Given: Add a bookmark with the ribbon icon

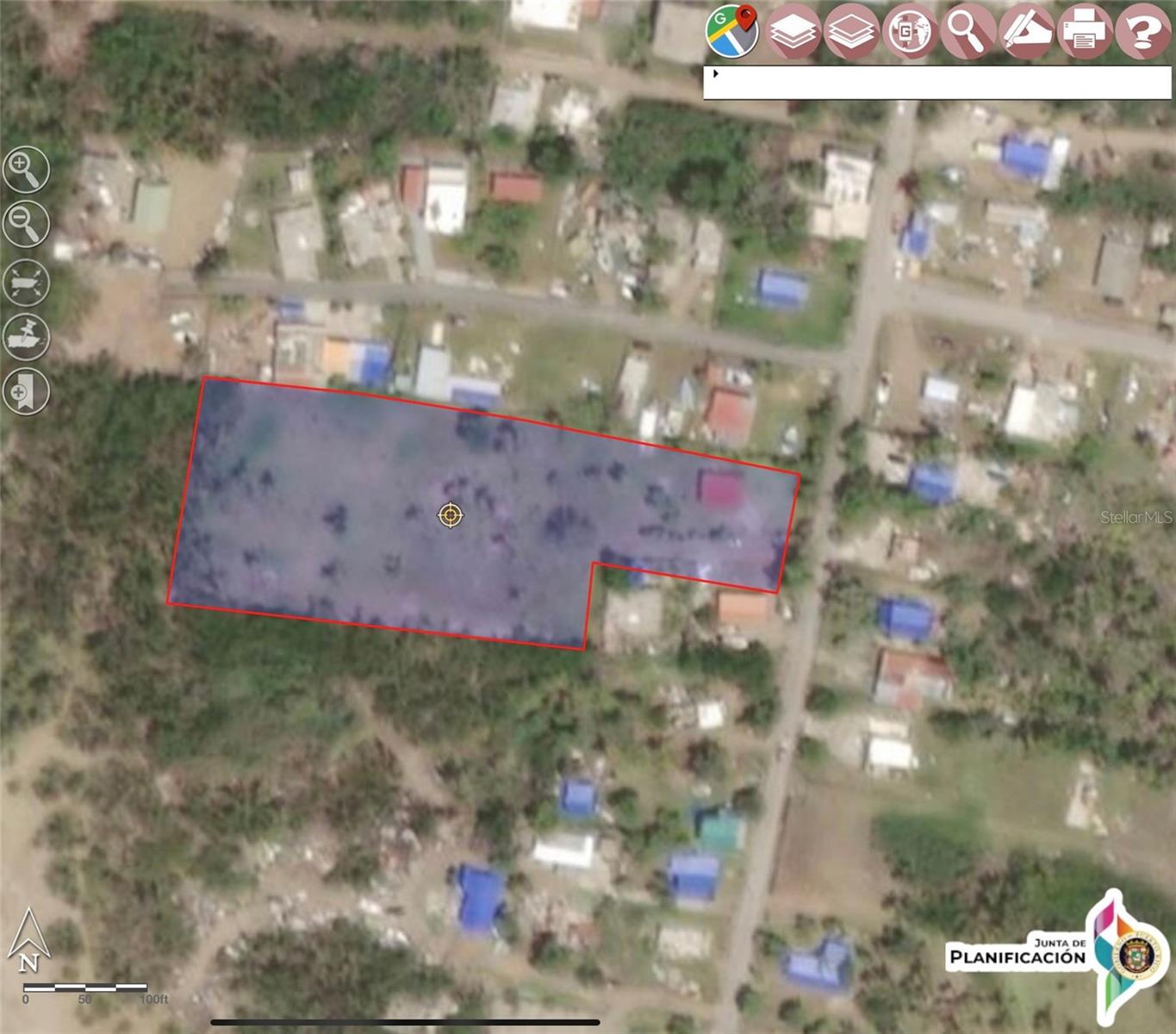Looking at the screenshot, I should pyautogui.click(x=26, y=391).
